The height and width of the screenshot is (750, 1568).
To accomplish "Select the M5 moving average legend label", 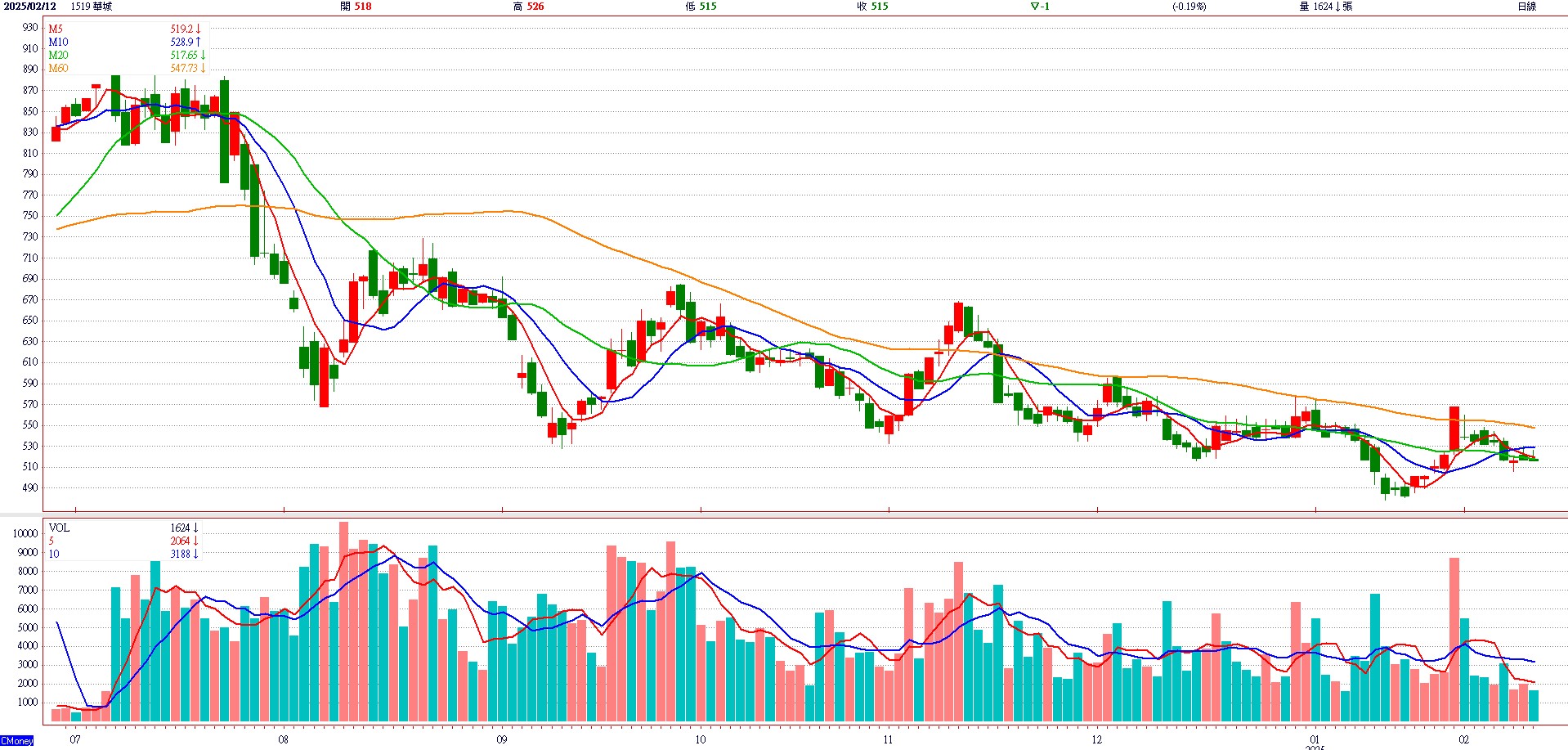I will click(56, 29).
